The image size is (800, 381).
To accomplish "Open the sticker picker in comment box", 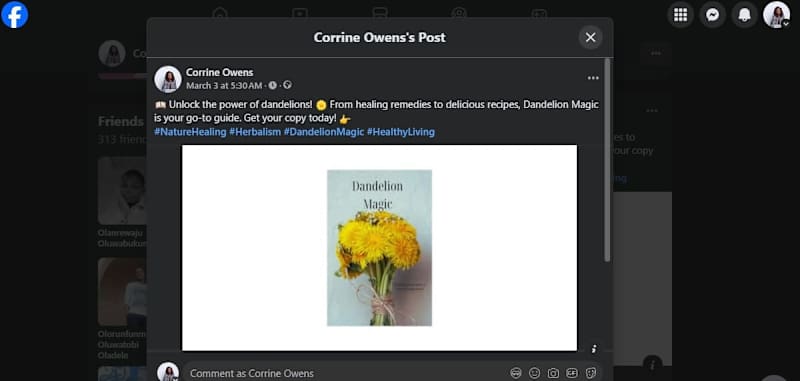I will (x=591, y=373).
